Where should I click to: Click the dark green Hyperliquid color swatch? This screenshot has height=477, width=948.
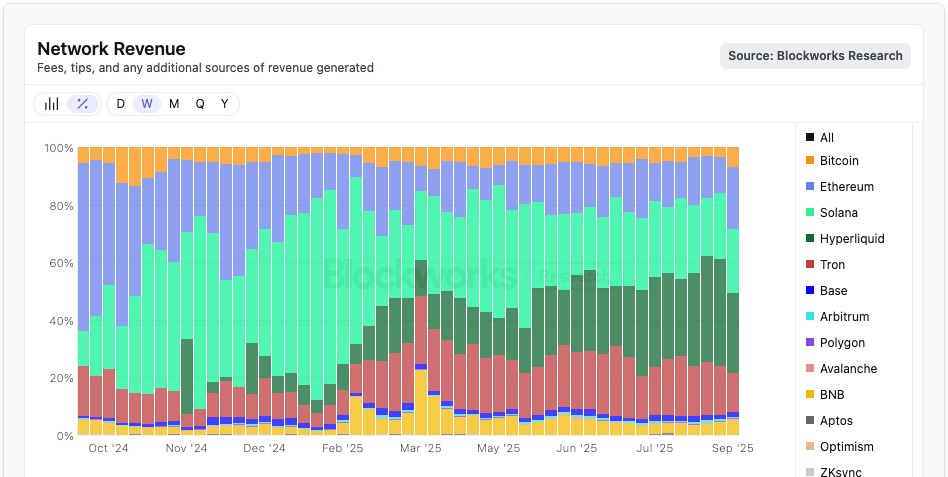click(x=810, y=239)
